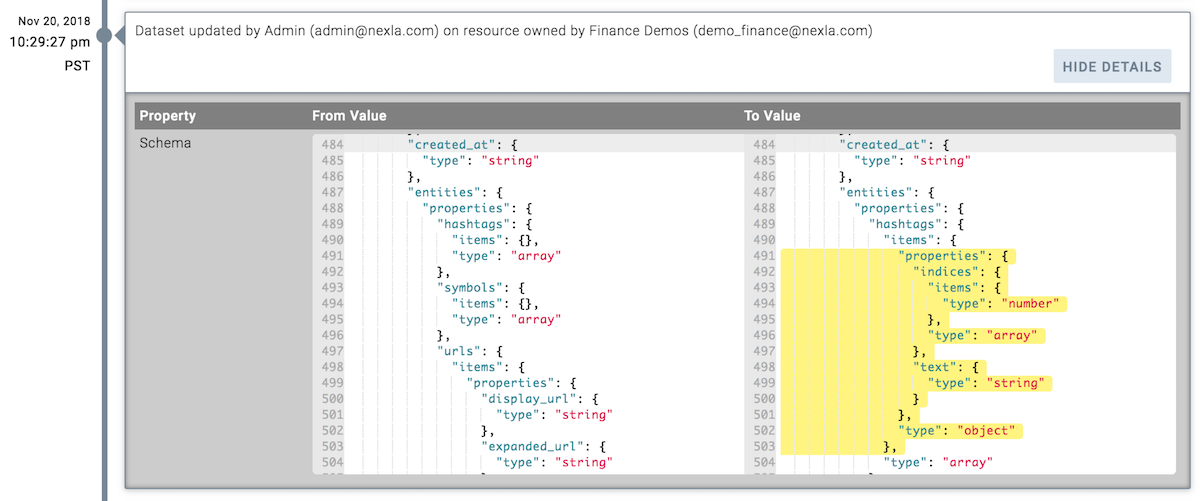Click highlighted line 502 "type": "object"
Screen dimensions: 1200x501
958,432
